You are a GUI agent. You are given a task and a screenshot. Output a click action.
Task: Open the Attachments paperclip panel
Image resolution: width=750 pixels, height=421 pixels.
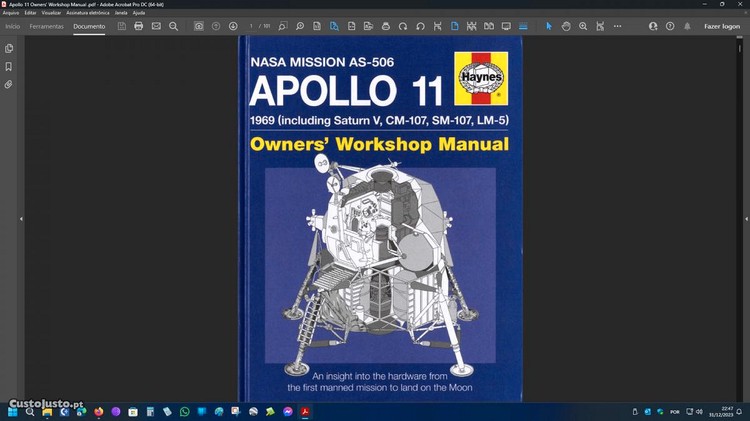9,84
